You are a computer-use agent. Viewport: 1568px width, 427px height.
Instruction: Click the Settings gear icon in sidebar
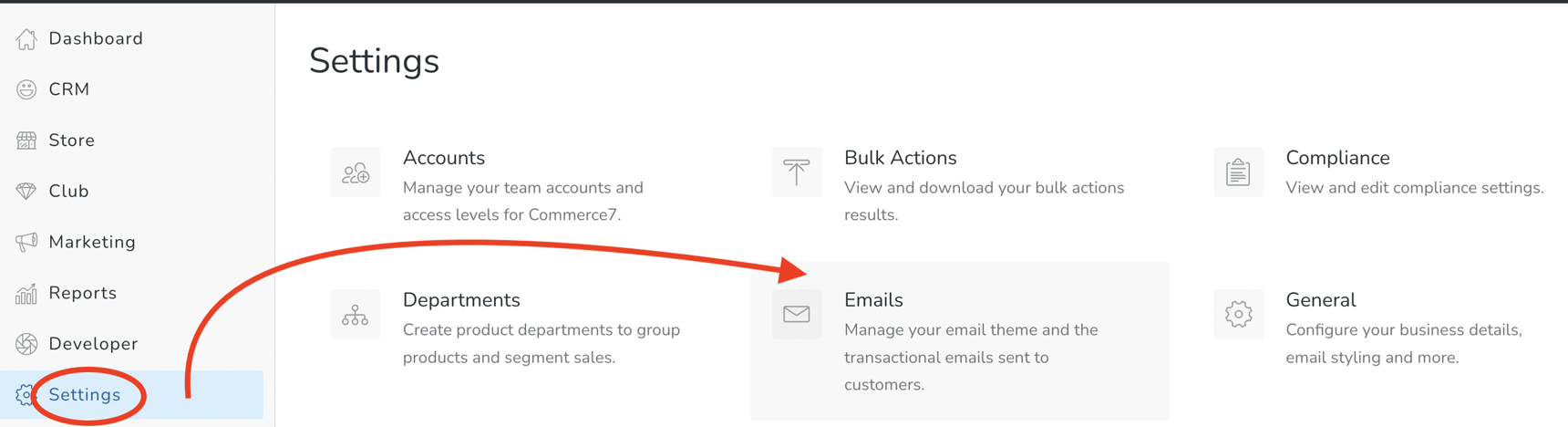pyautogui.click(x=25, y=395)
